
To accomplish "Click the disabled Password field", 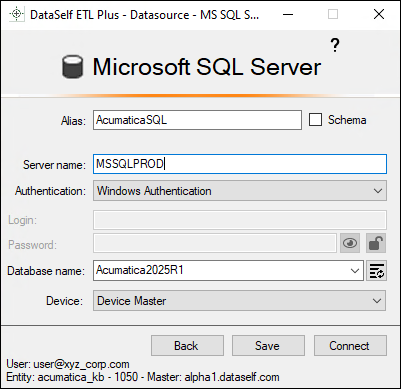I will 215,243.
